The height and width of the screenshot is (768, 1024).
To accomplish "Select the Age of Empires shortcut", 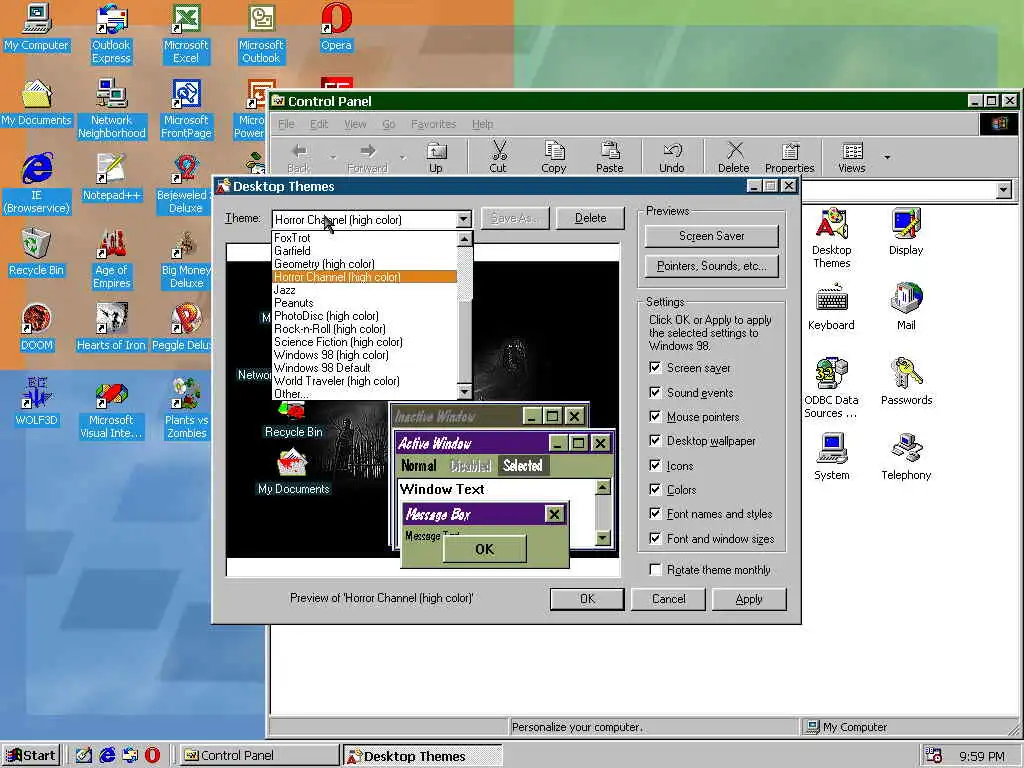I will pos(112,258).
